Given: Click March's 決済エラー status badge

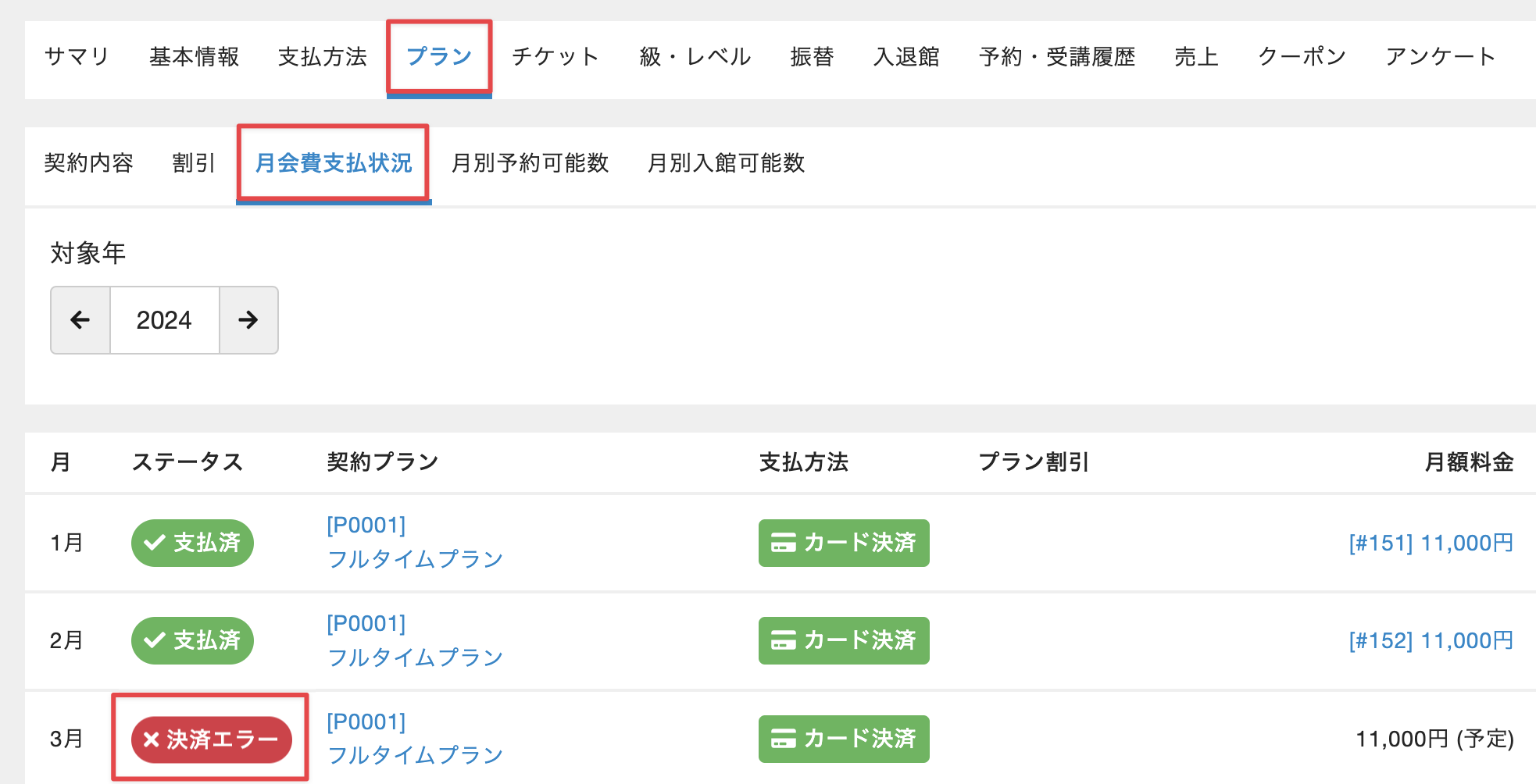Looking at the screenshot, I should point(211,739).
